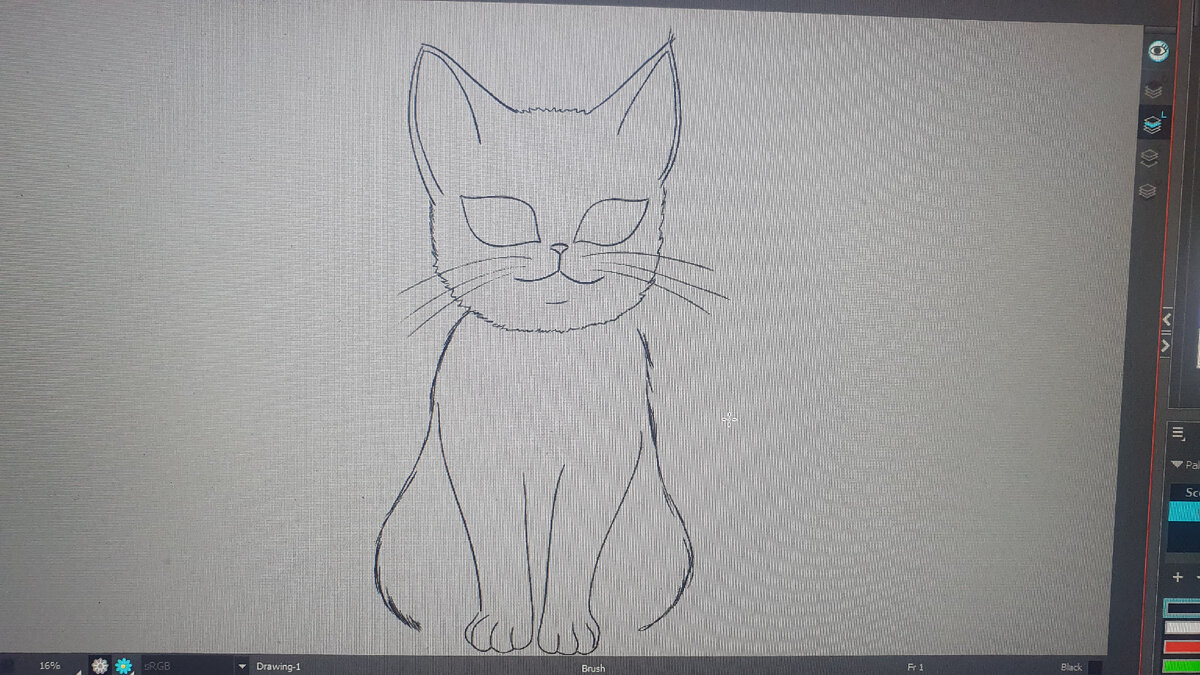
Task: Select the bottom art layer stack icon
Action: pyautogui.click(x=1147, y=190)
